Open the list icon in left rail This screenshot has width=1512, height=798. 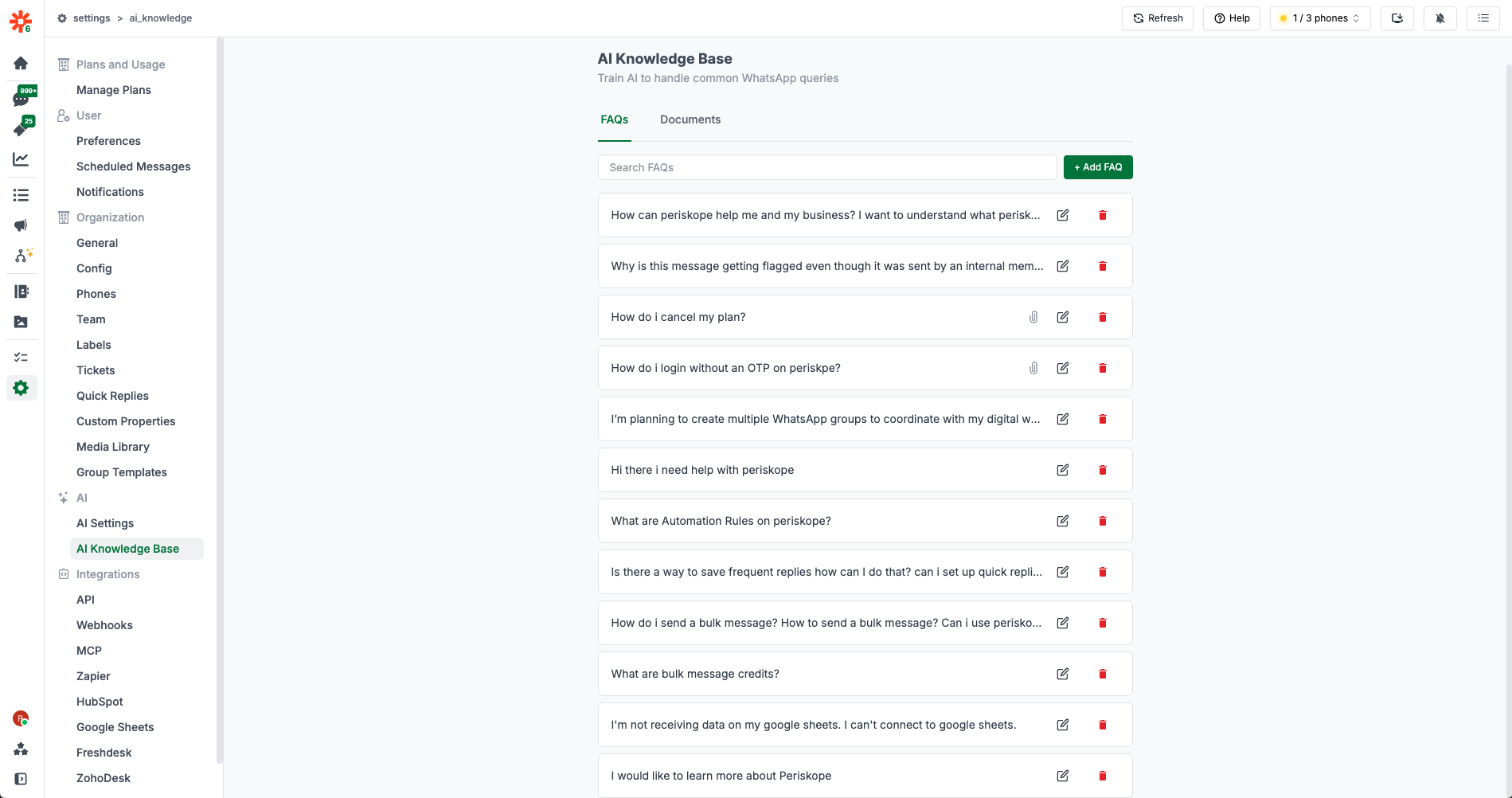click(21, 195)
